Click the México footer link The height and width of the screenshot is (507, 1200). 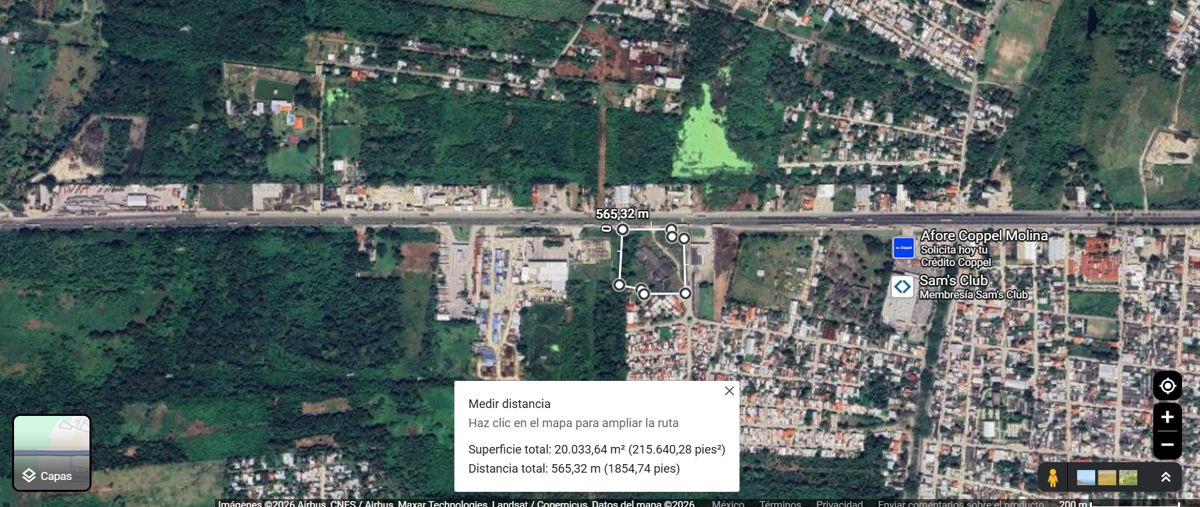(x=728, y=504)
